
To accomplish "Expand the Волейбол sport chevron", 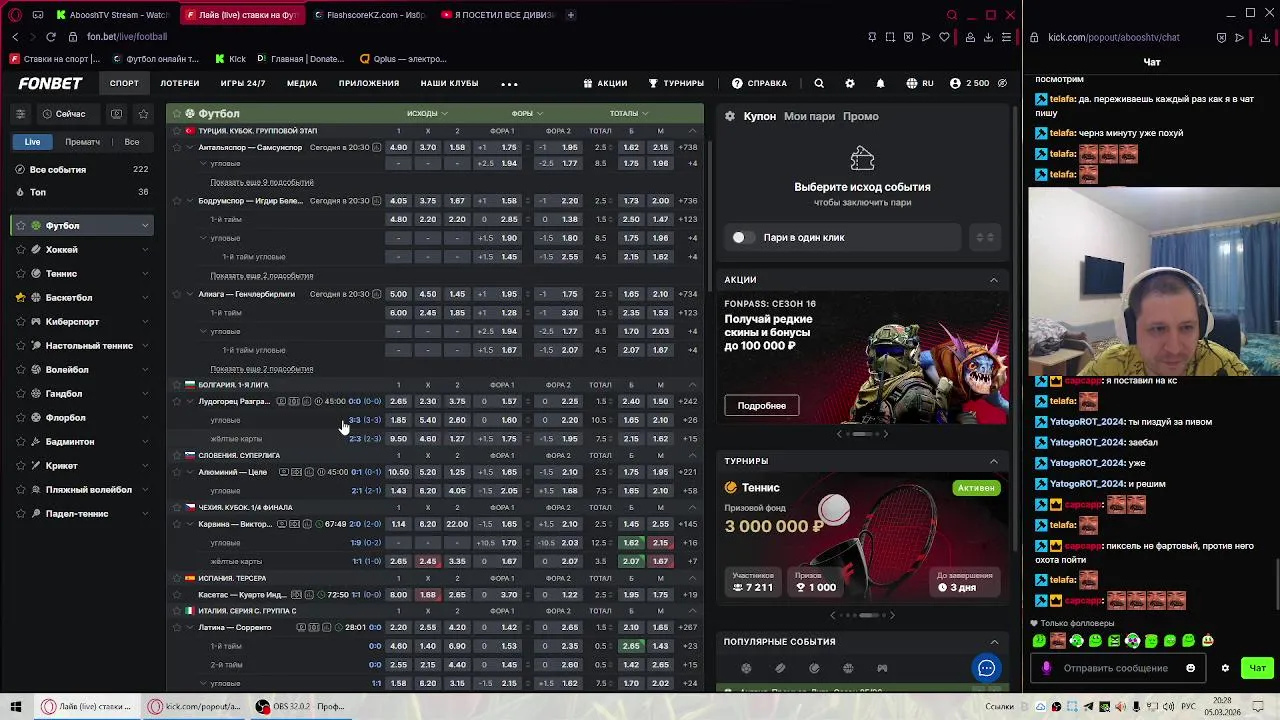I will [x=145, y=369].
